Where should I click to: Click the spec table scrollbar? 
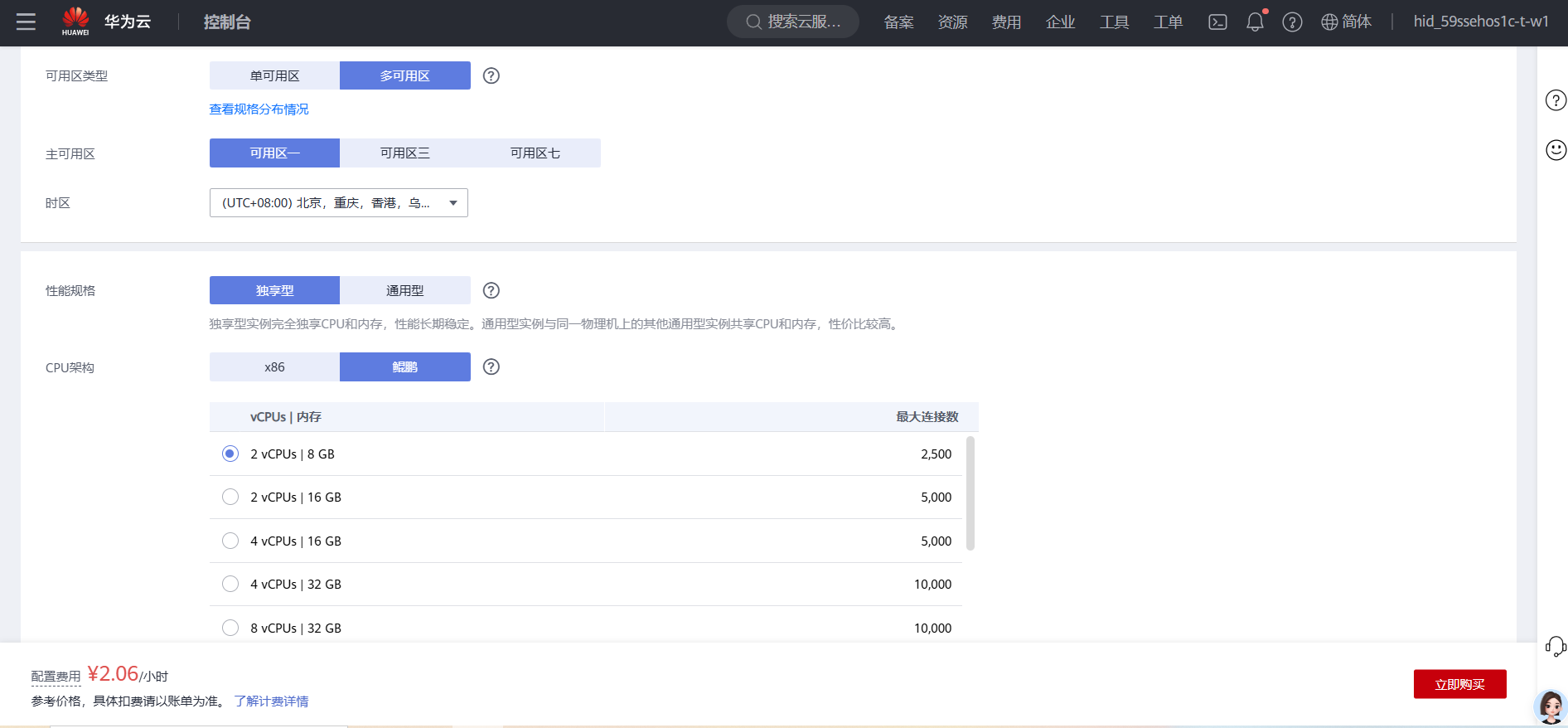pos(970,493)
